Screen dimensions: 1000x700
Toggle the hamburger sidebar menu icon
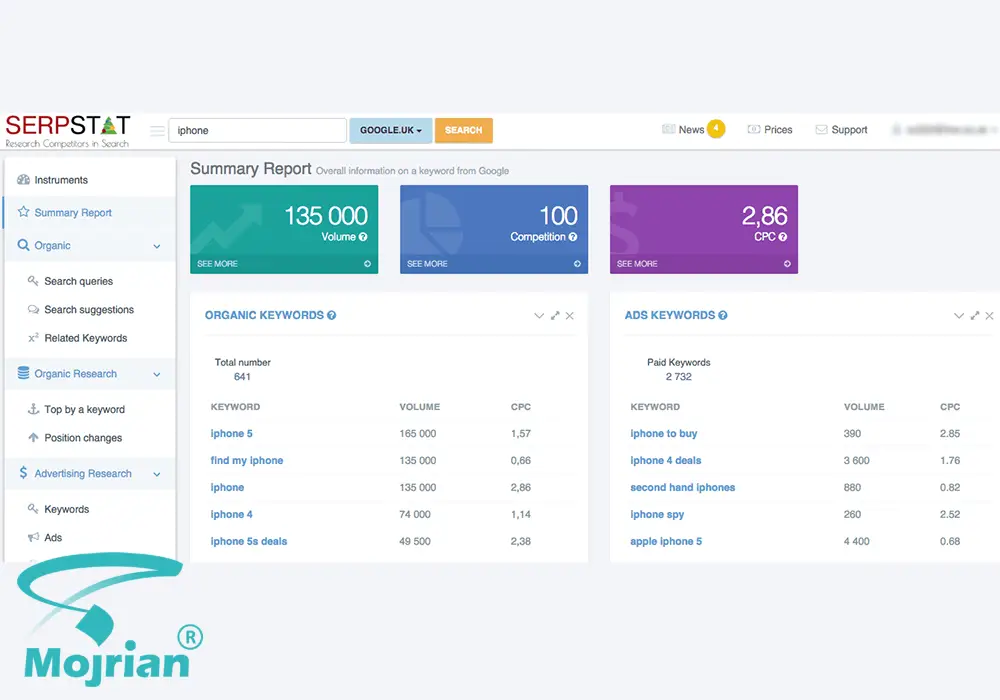[x=157, y=131]
